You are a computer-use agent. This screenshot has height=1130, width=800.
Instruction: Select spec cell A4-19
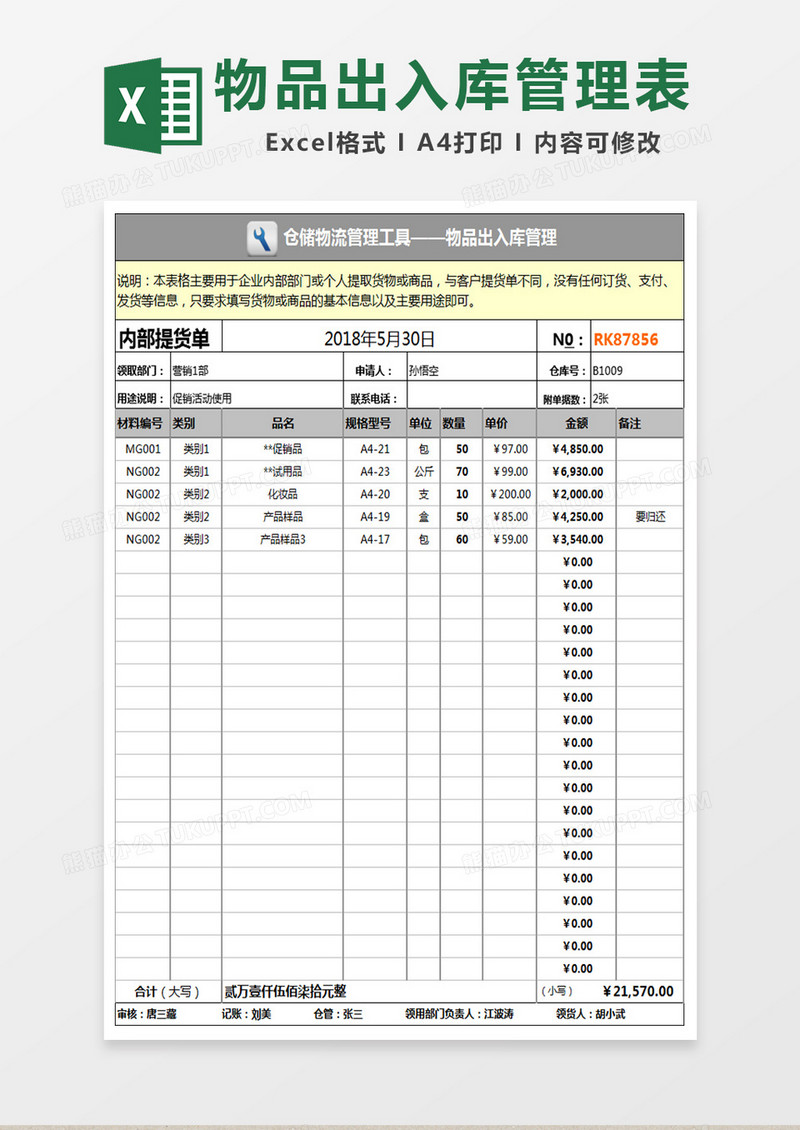(x=375, y=517)
